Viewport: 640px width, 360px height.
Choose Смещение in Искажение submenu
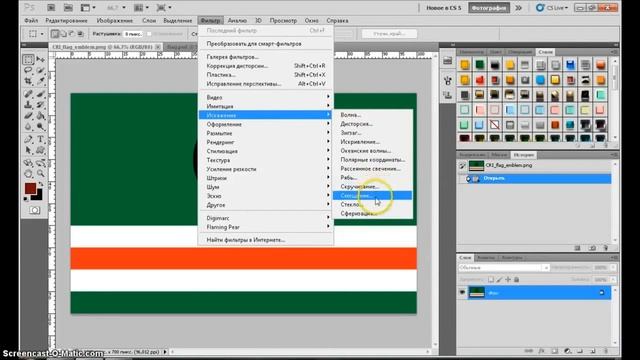click(372, 196)
